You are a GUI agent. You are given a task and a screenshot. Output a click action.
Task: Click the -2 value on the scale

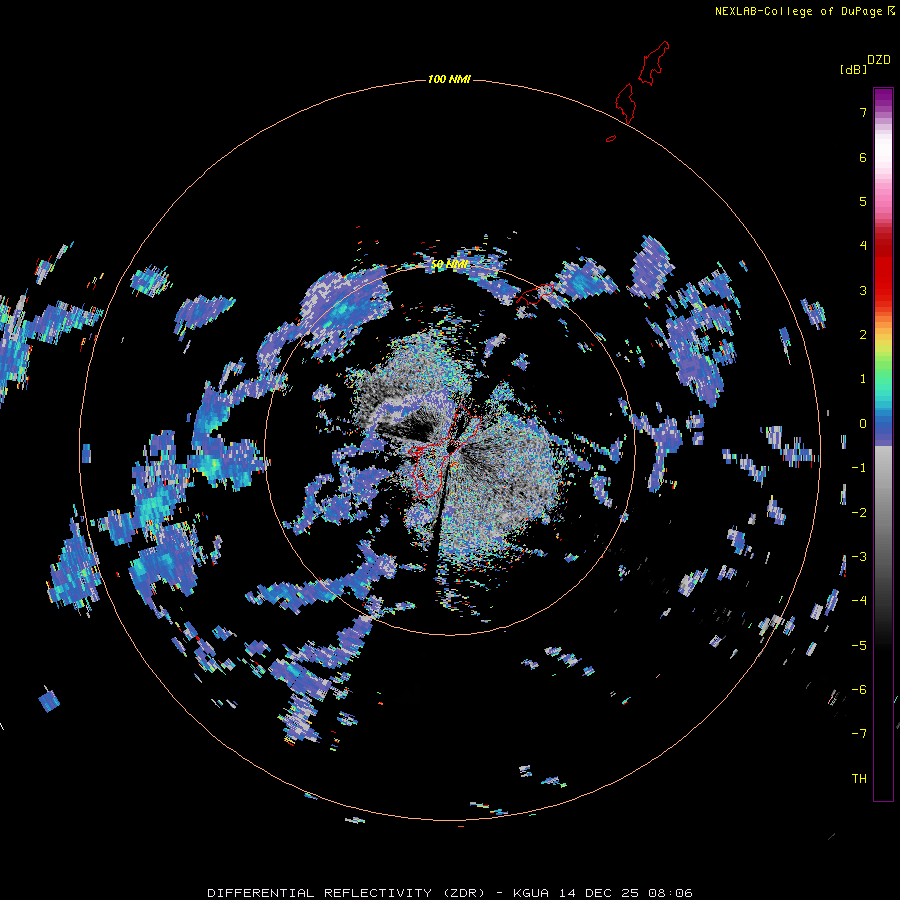pyautogui.click(x=859, y=513)
